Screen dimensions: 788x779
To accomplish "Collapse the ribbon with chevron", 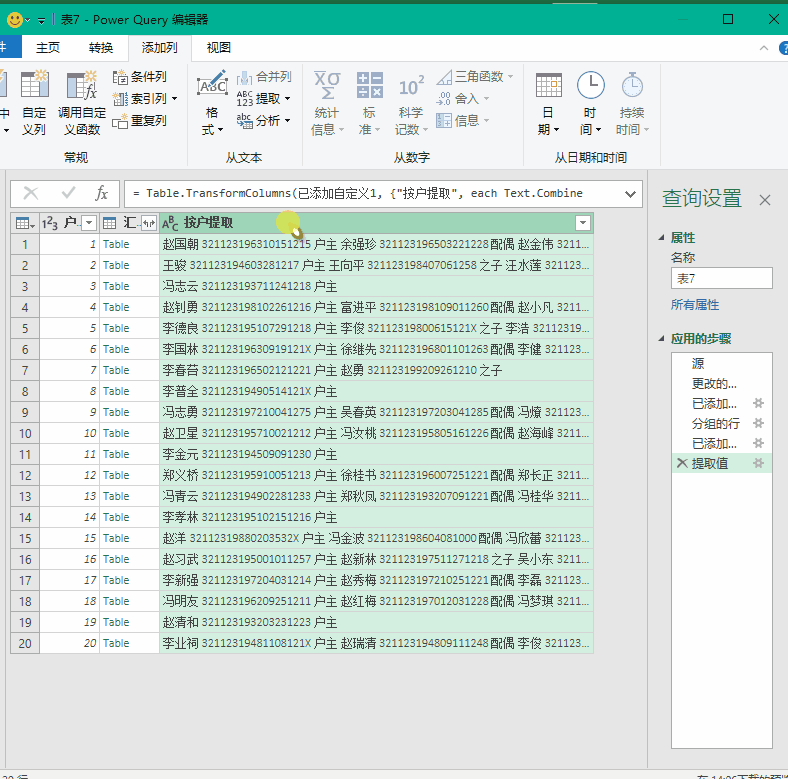I will [764, 48].
